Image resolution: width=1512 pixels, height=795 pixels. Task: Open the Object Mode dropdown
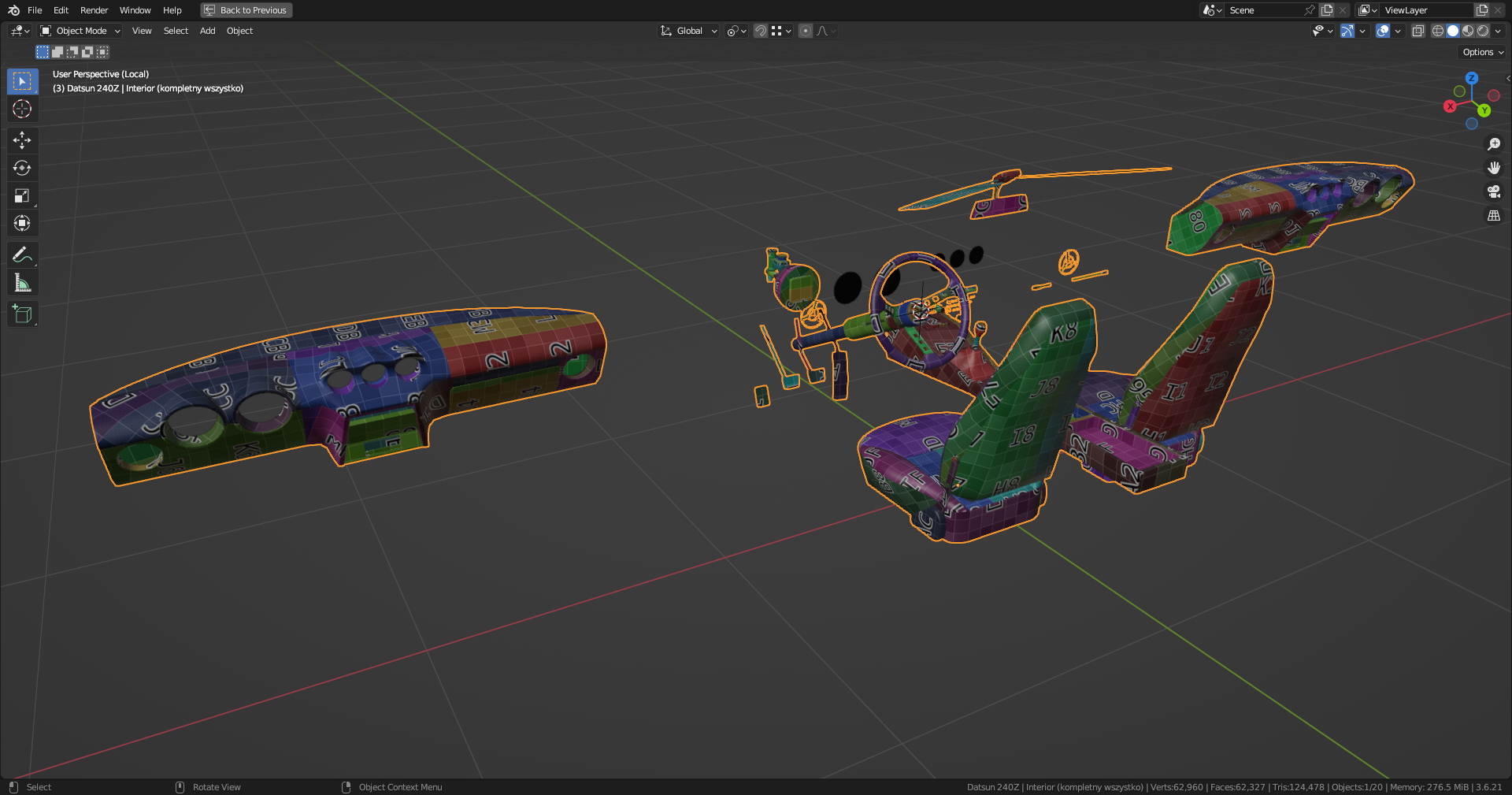[80, 31]
